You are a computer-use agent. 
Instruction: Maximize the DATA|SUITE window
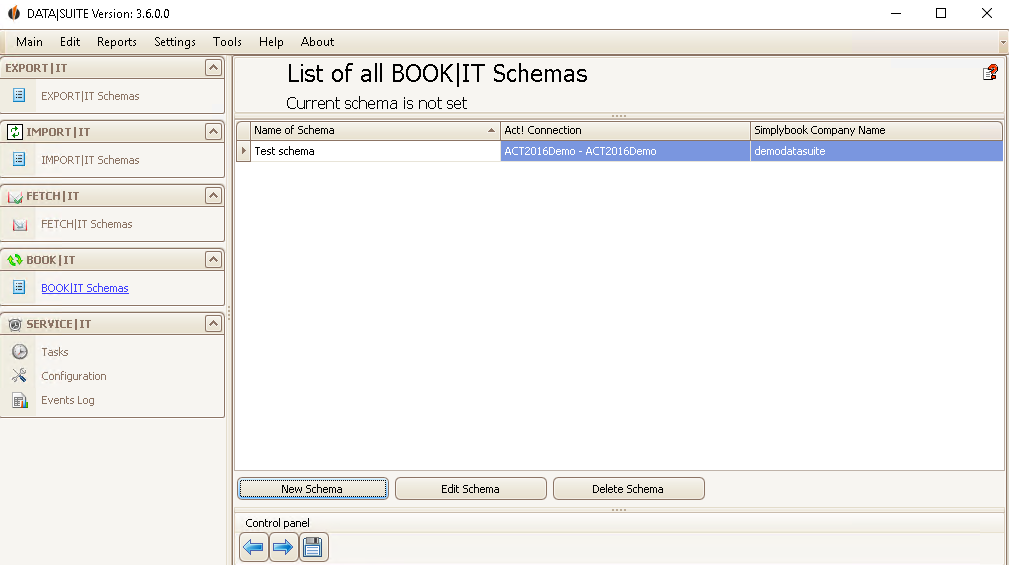click(941, 14)
